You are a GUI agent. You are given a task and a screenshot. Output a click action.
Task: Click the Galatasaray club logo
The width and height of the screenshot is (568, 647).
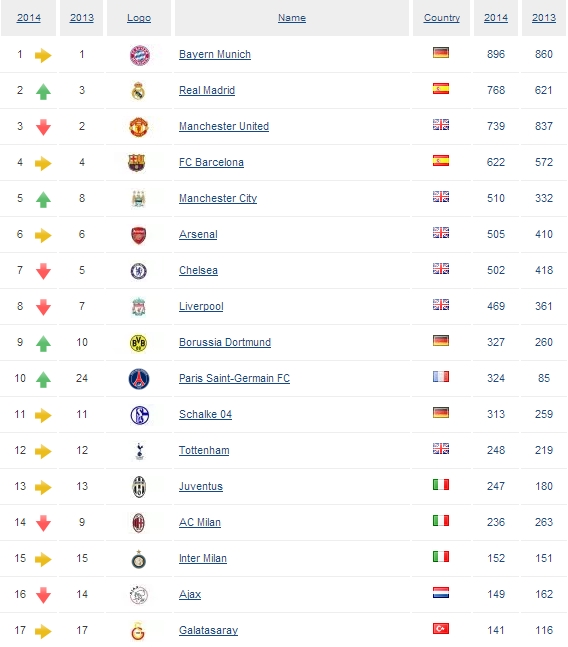(139, 631)
